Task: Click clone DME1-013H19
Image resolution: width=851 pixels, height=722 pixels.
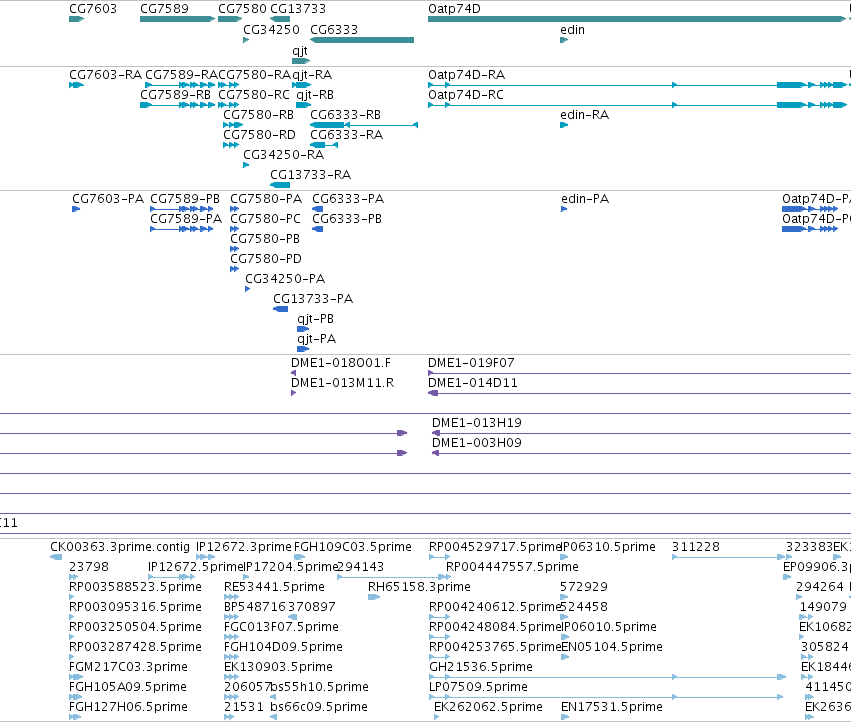Action: click(x=477, y=422)
